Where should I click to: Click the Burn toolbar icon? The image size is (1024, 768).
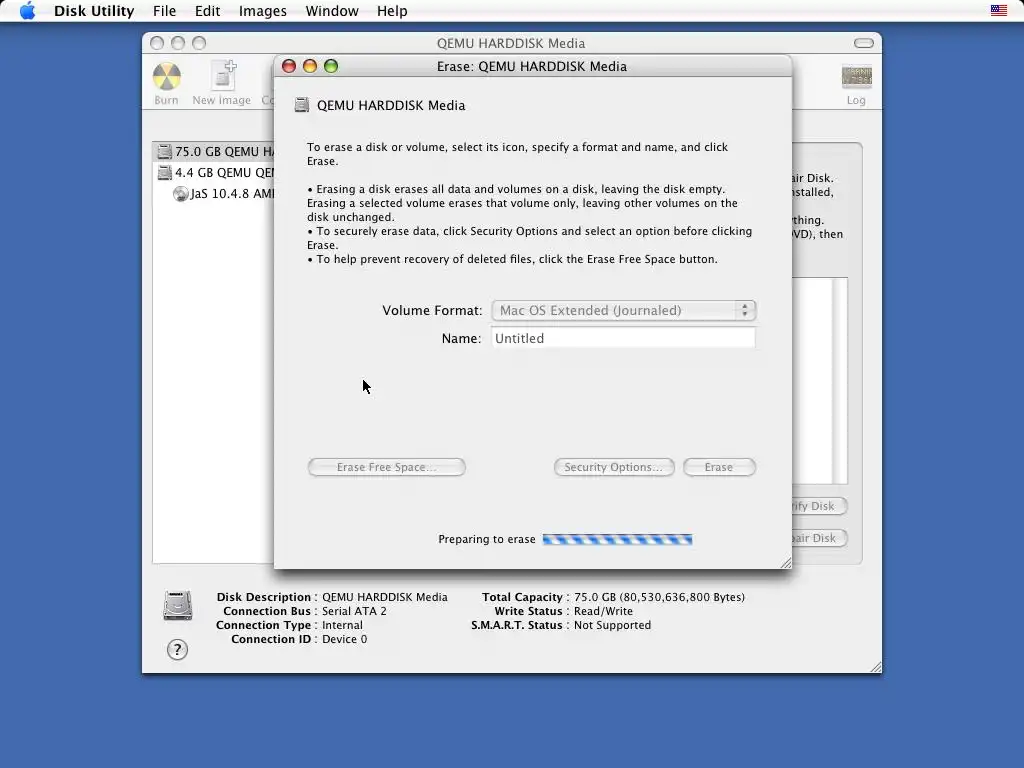pos(167,77)
